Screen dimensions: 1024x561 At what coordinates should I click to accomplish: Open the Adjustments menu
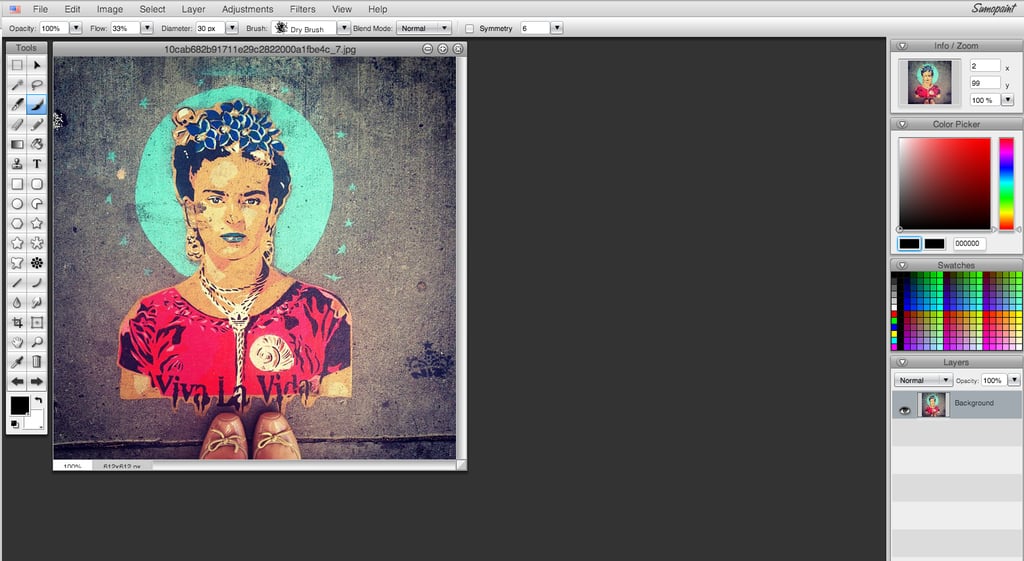point(248,9)
